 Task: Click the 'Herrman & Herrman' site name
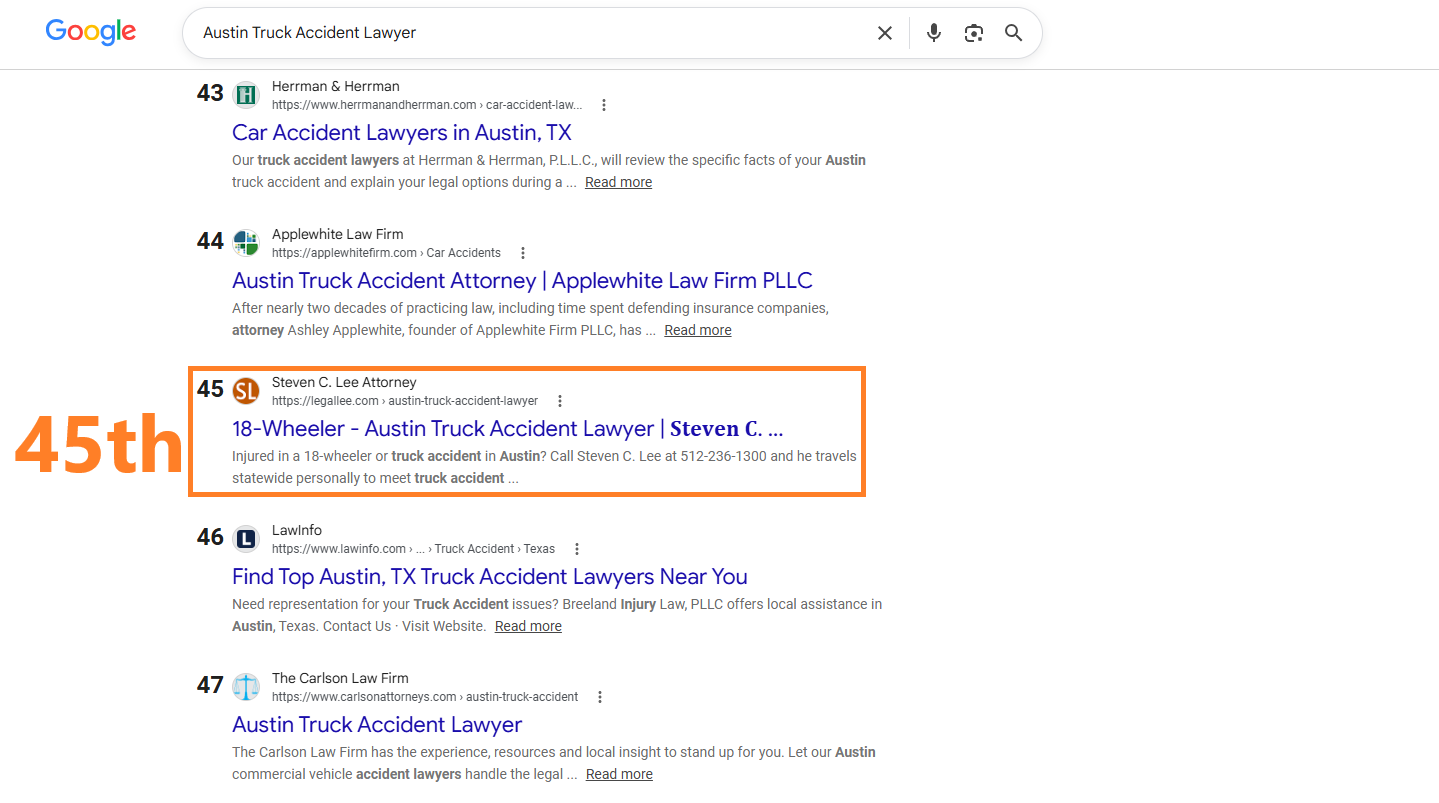pos(336,86)
